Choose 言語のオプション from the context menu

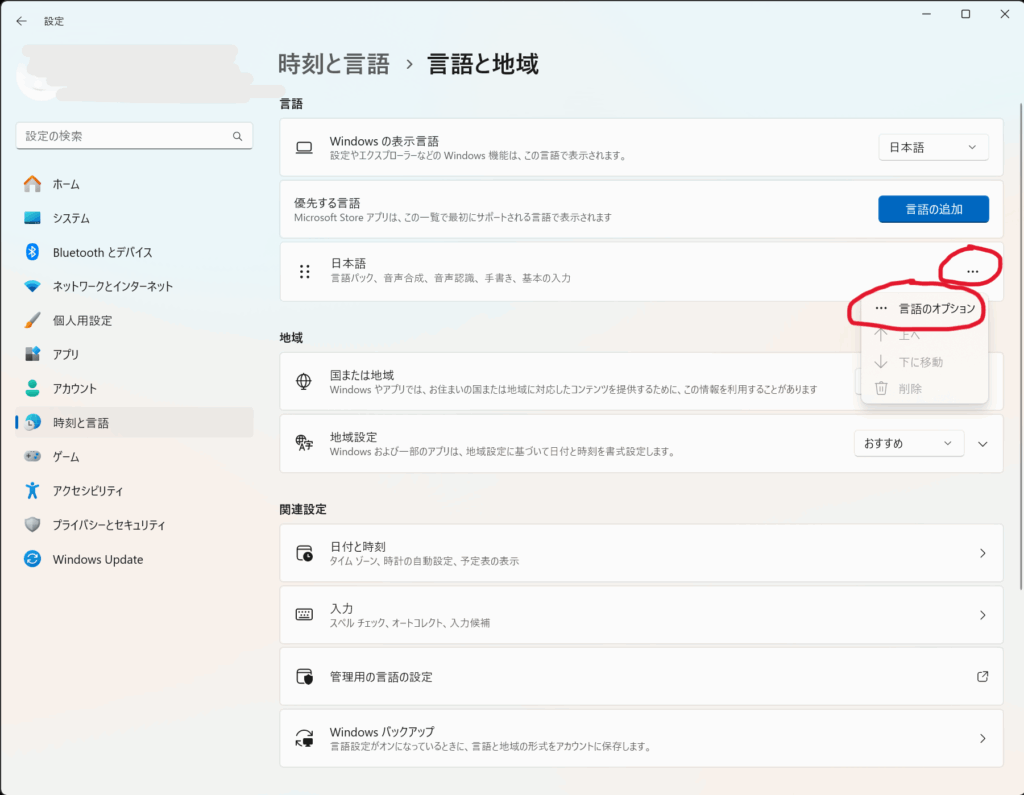click(x=924, y=308)
